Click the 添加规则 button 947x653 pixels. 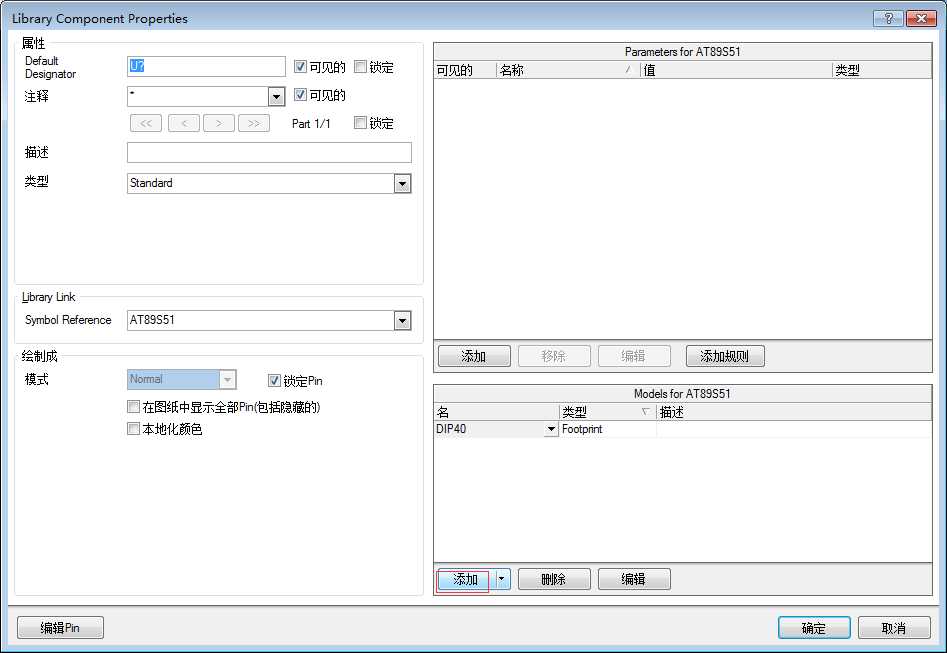725,356
